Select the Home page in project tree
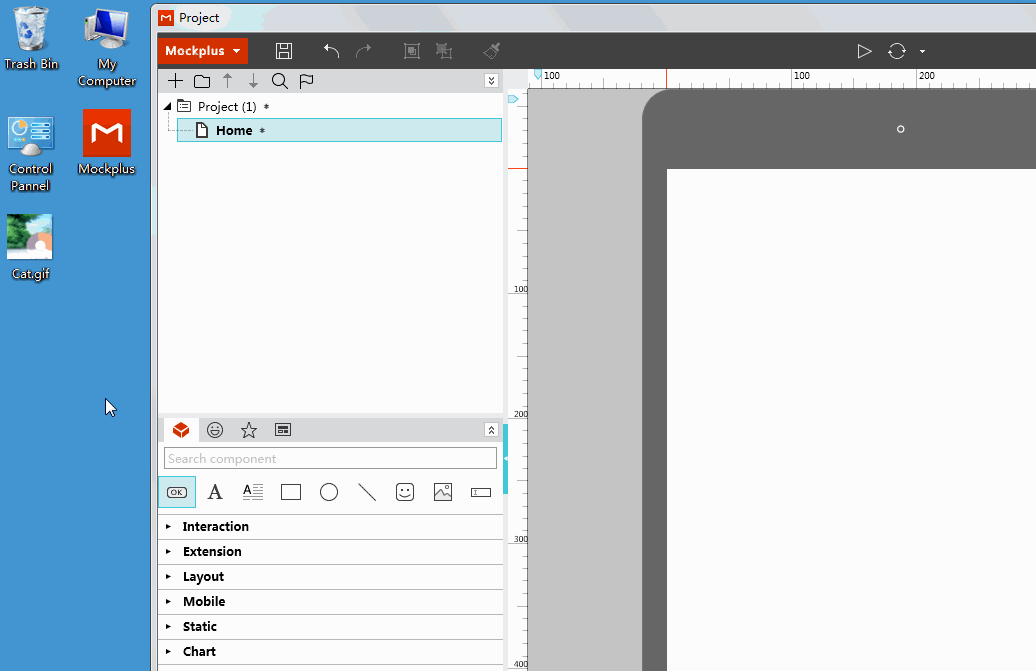Image resolution: width=1036 pixels, height=671 pixels. (x=340, y=130)
